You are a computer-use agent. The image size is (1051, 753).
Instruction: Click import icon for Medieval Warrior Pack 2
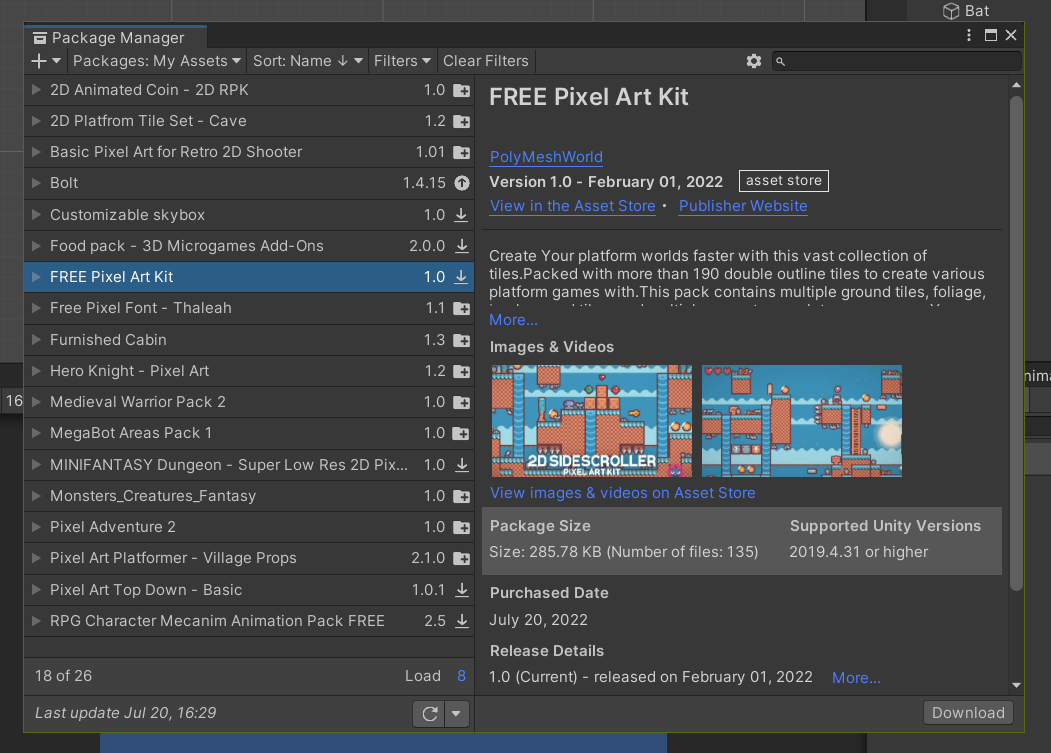point(461,402)
